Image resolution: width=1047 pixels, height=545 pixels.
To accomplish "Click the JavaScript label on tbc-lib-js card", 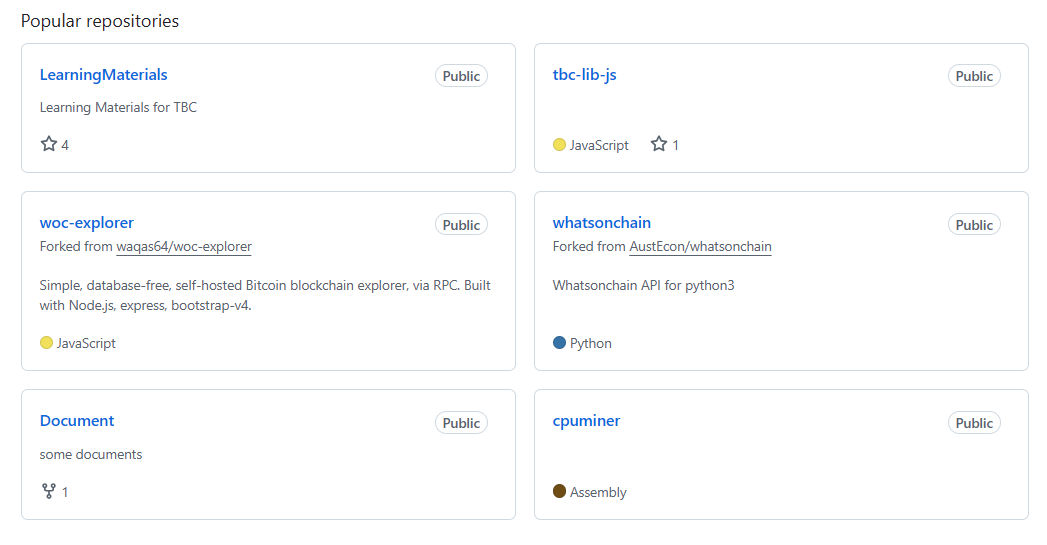I will pyautogui.click(x=599, y=145).
